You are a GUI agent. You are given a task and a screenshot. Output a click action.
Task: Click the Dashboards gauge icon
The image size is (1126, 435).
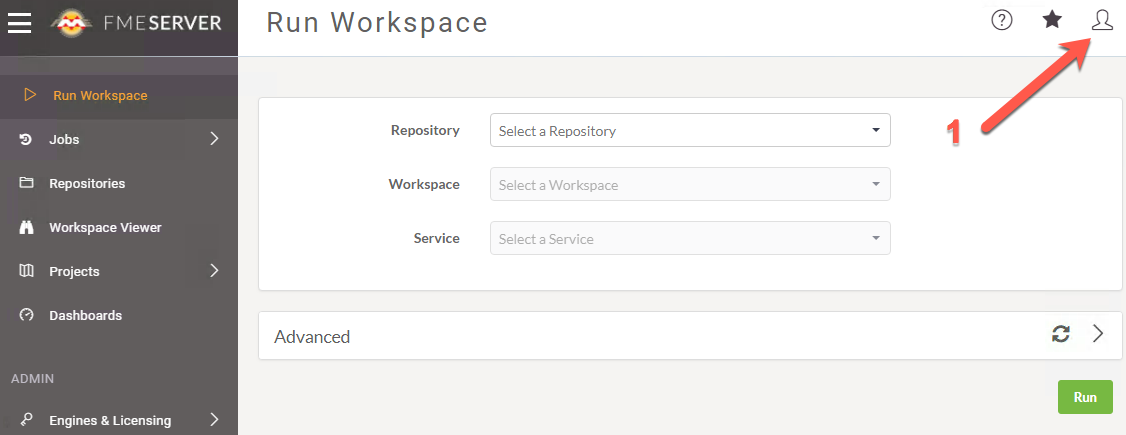point(28,316)
